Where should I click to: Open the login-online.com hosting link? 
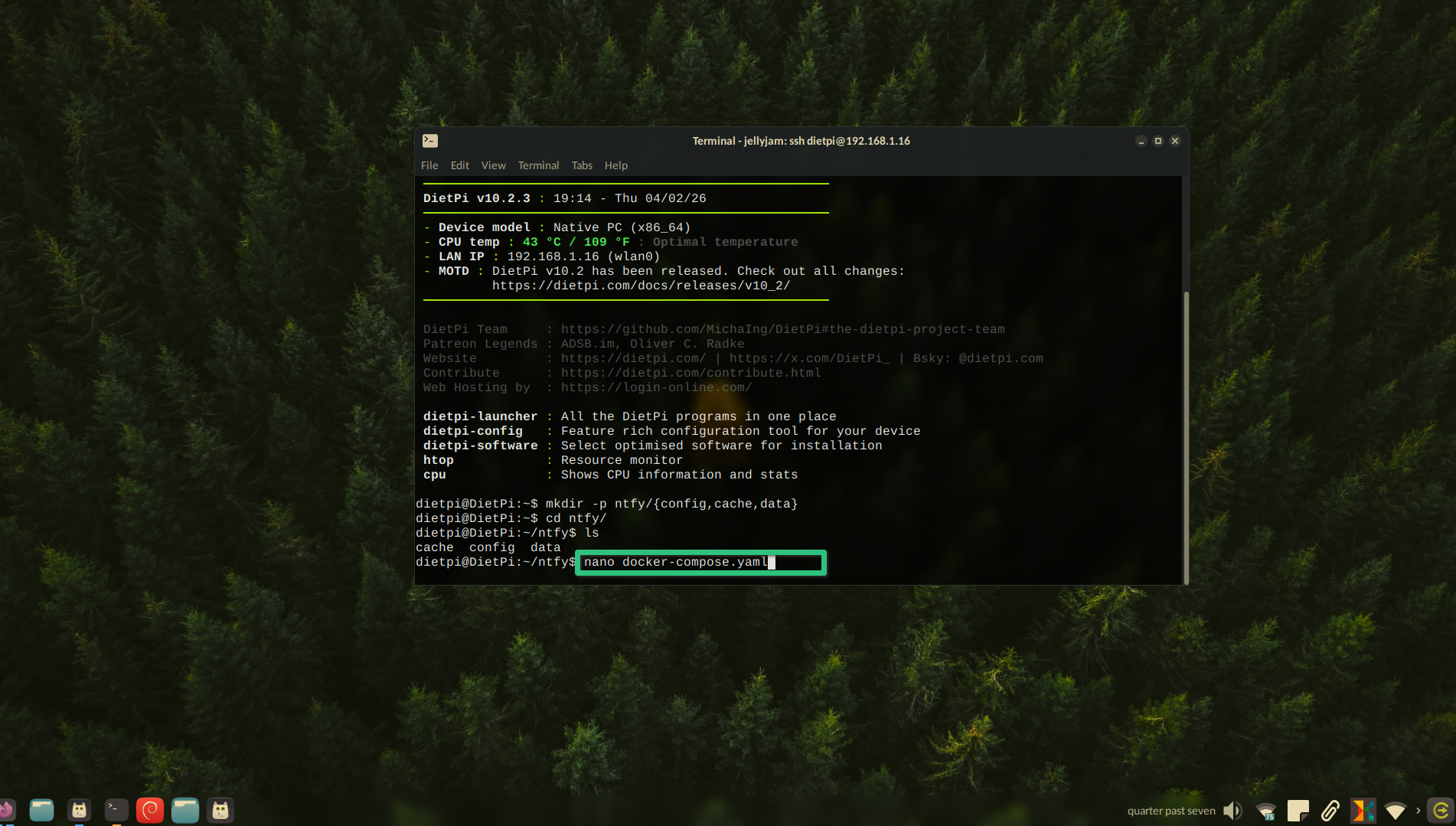pyautogui.click(x=656, y=387)
